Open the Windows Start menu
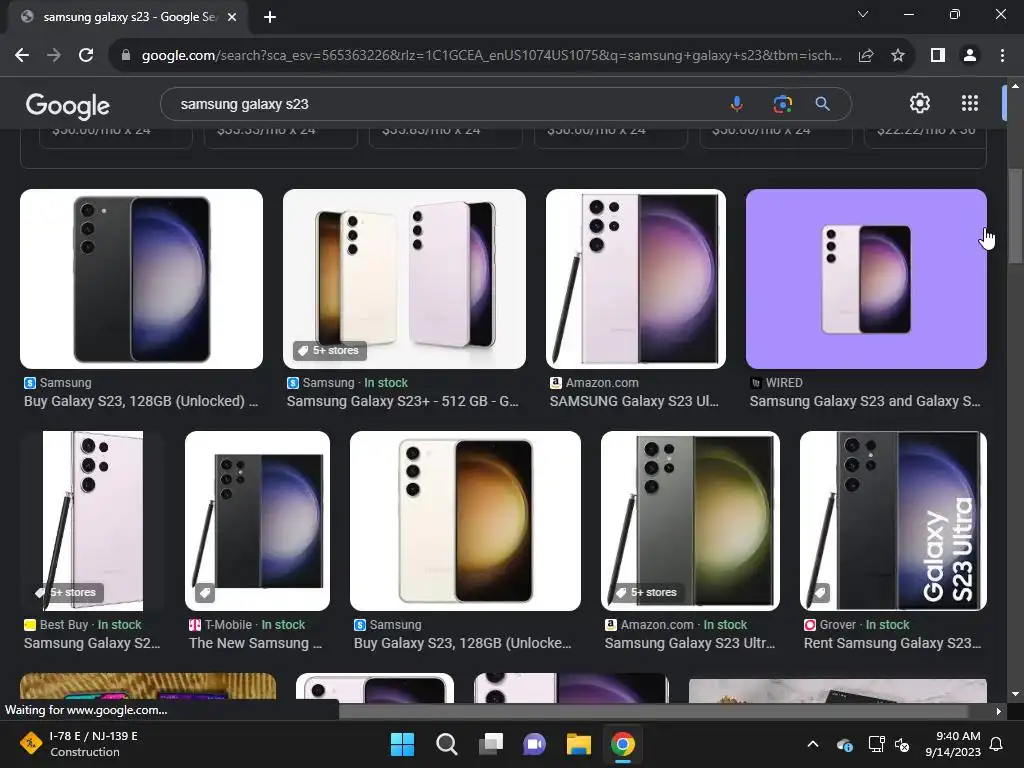 click(402, 744)
